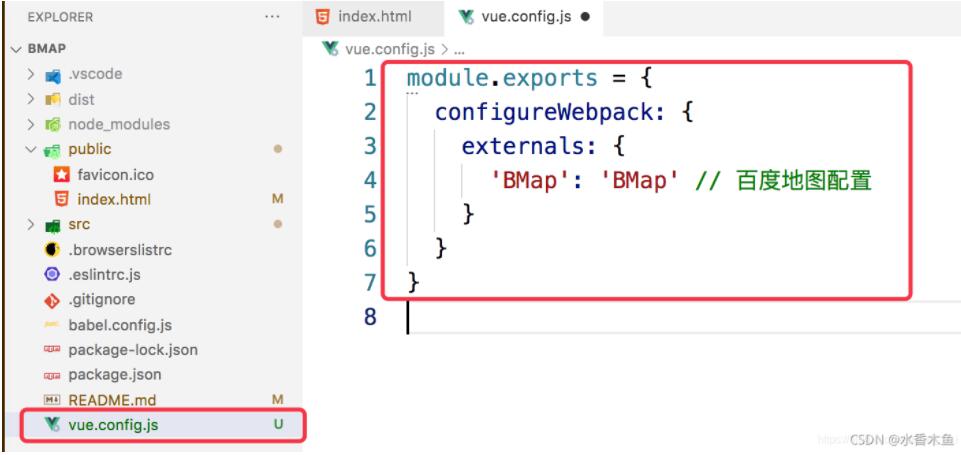This screenshot has height=455, width=961.
Task: Click the M status badge on README.md
Action: click(x=278, y=400)
